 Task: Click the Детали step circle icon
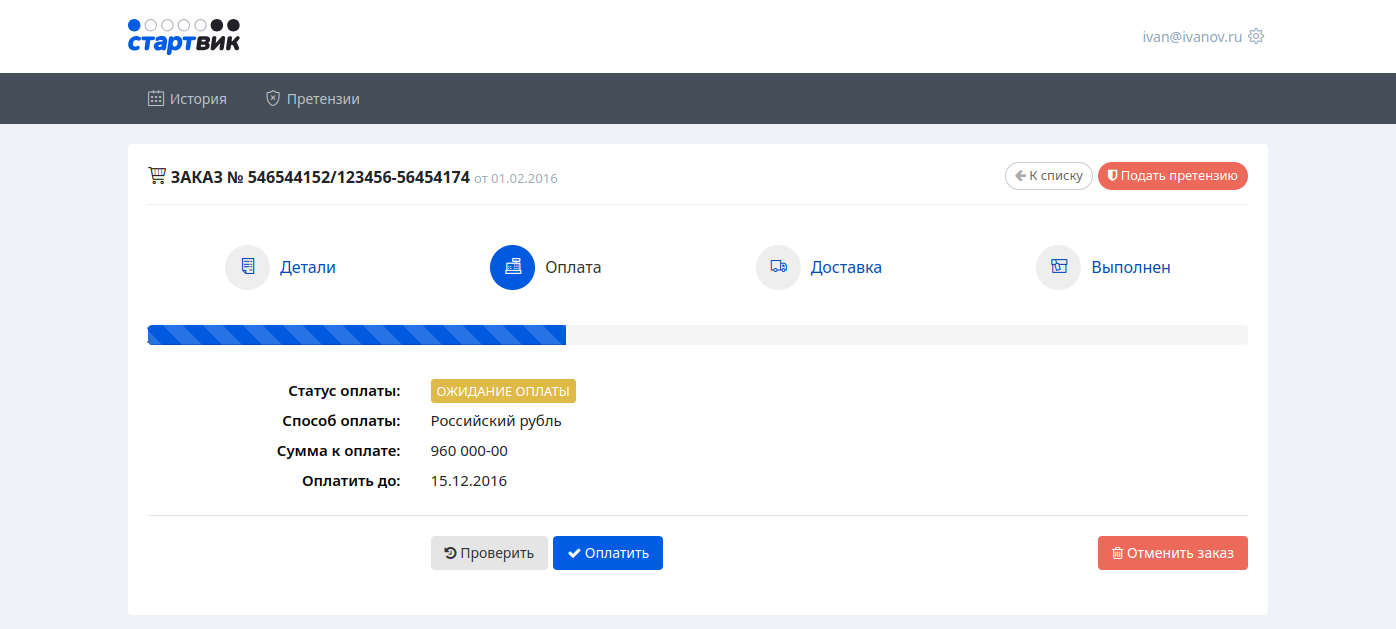pos(247,268)
